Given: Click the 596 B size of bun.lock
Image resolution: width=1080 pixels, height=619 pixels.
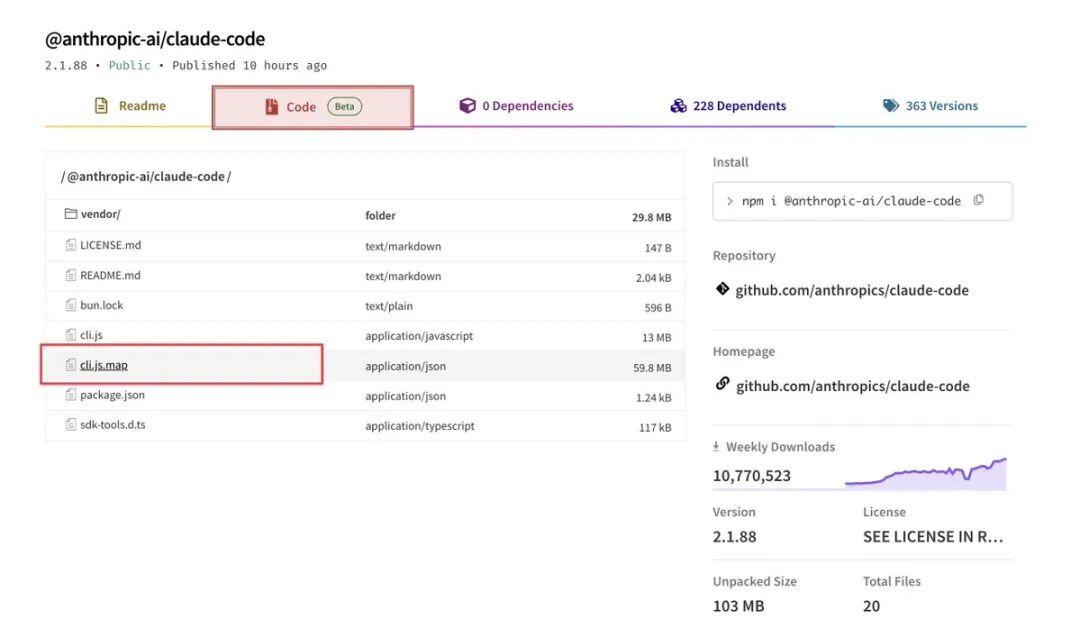Looking at the screenshot, I should pos(658,308).
